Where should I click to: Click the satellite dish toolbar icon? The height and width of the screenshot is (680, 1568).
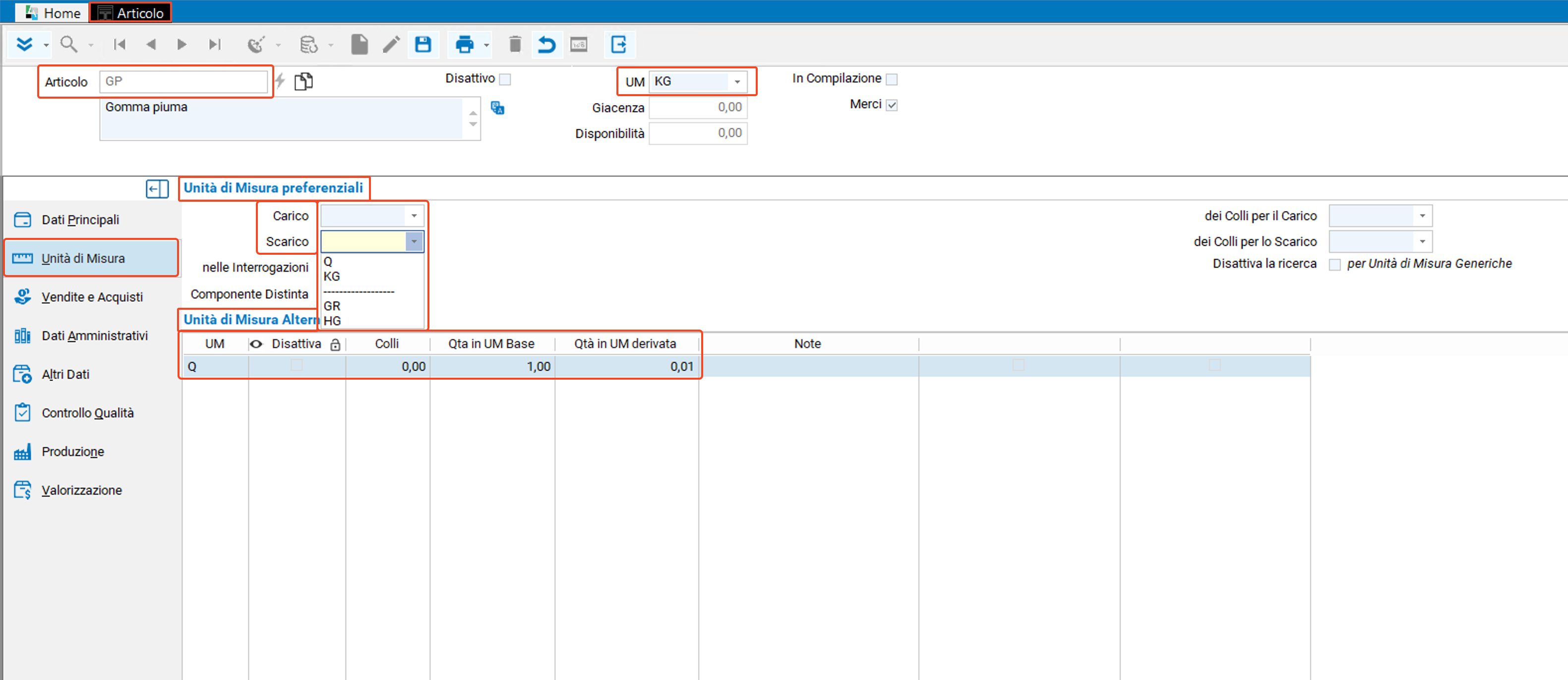tap(256, 45)
